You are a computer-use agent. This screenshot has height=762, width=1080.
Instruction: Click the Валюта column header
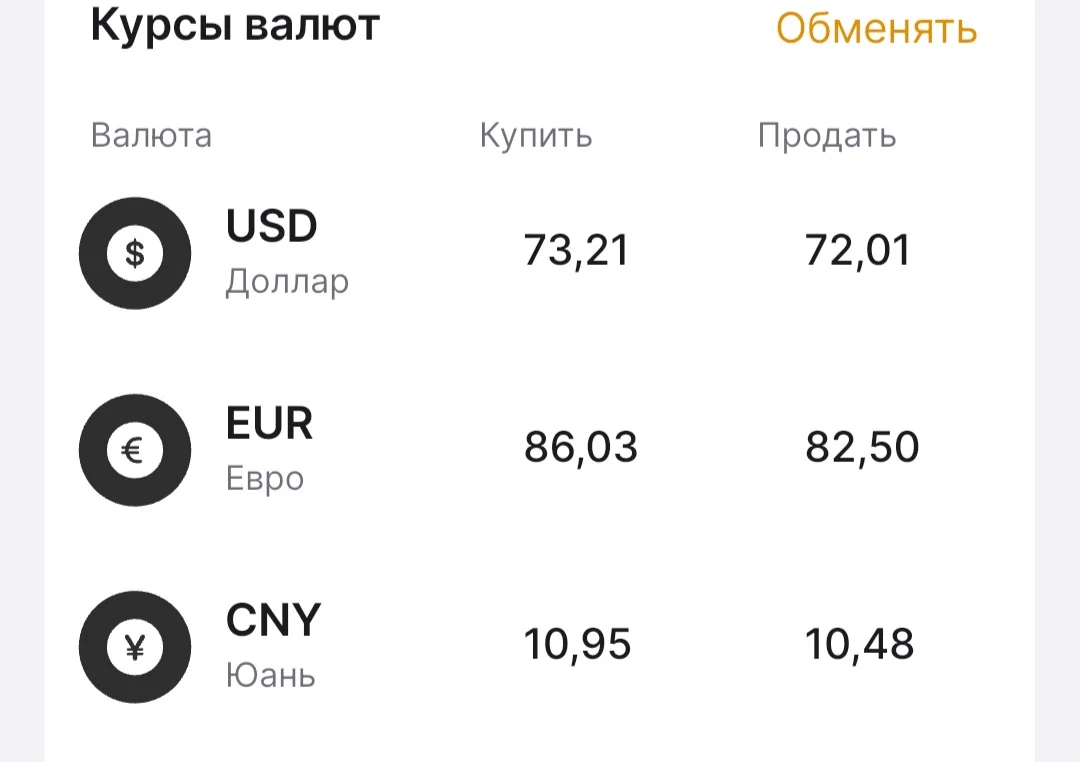151,135
